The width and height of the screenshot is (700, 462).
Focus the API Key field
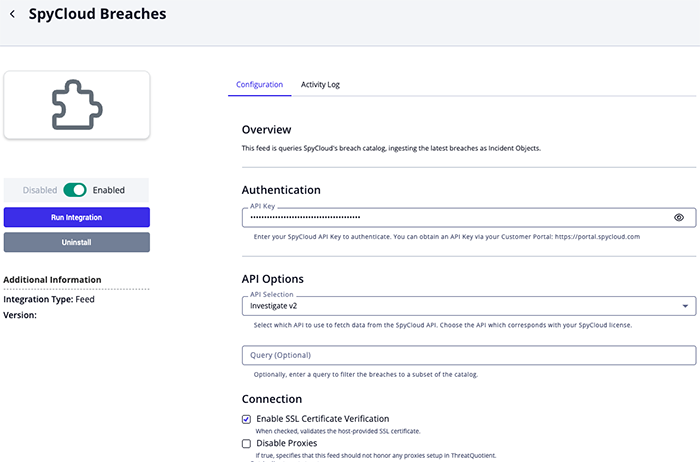click(469, 217)
